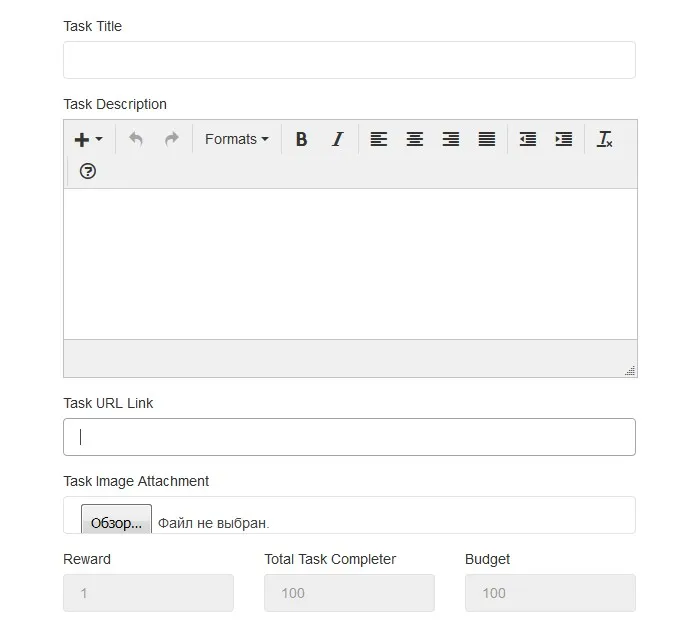
Task: Toggle italic formatting
Action: pos(338,139)
